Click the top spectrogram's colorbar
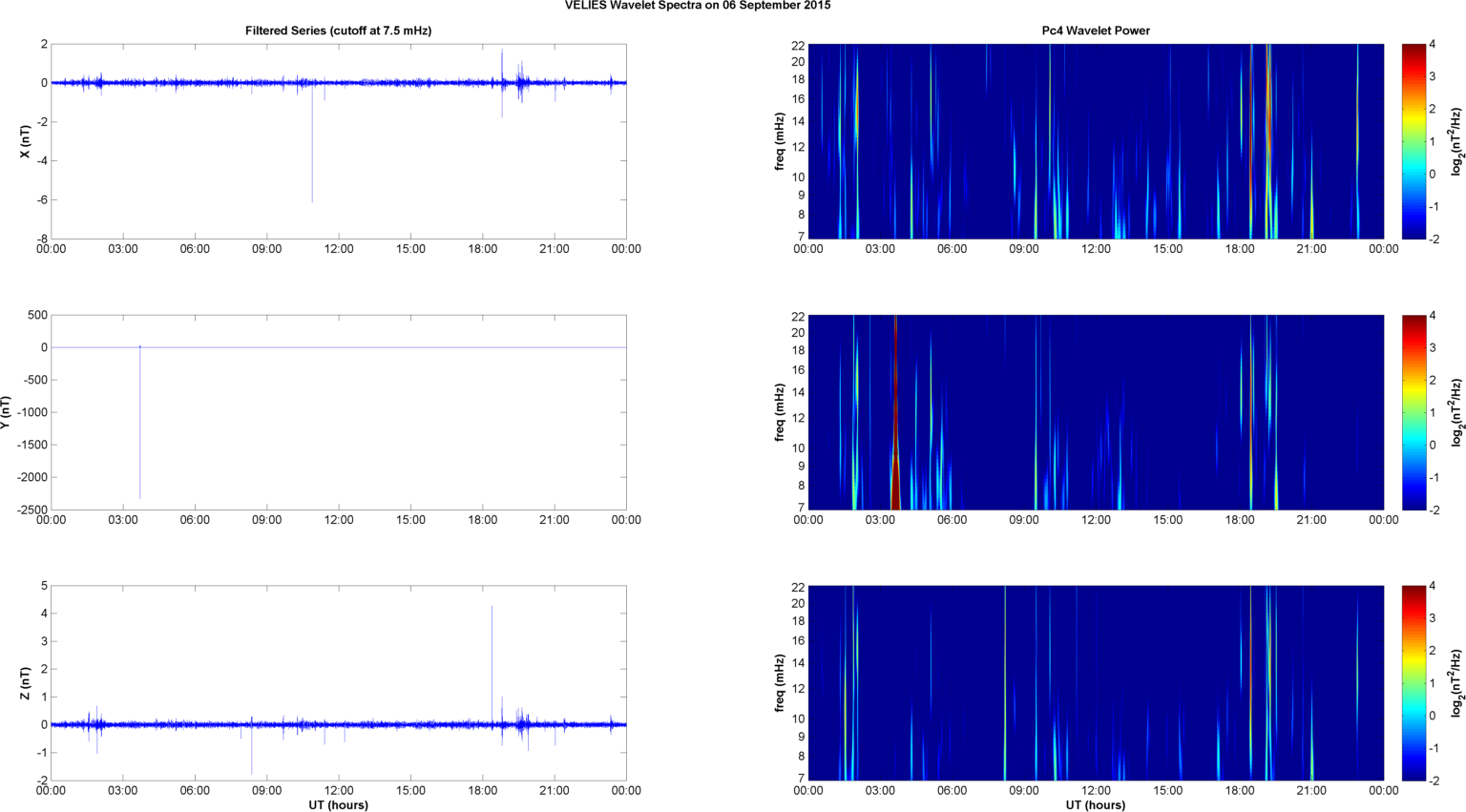The image size is (1466, 812). click(1414, 141)
